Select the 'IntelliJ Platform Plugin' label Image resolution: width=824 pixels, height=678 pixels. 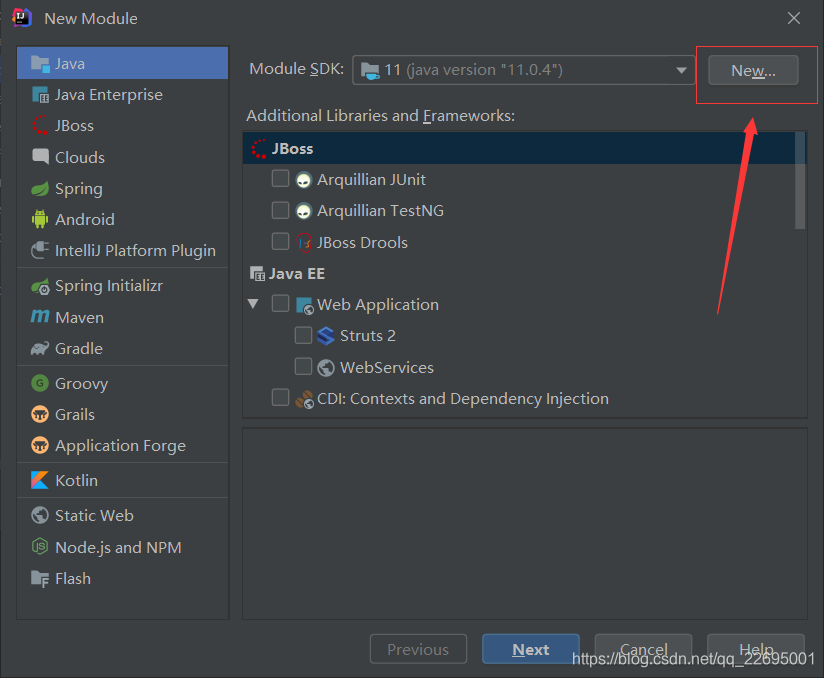[136, 251]
